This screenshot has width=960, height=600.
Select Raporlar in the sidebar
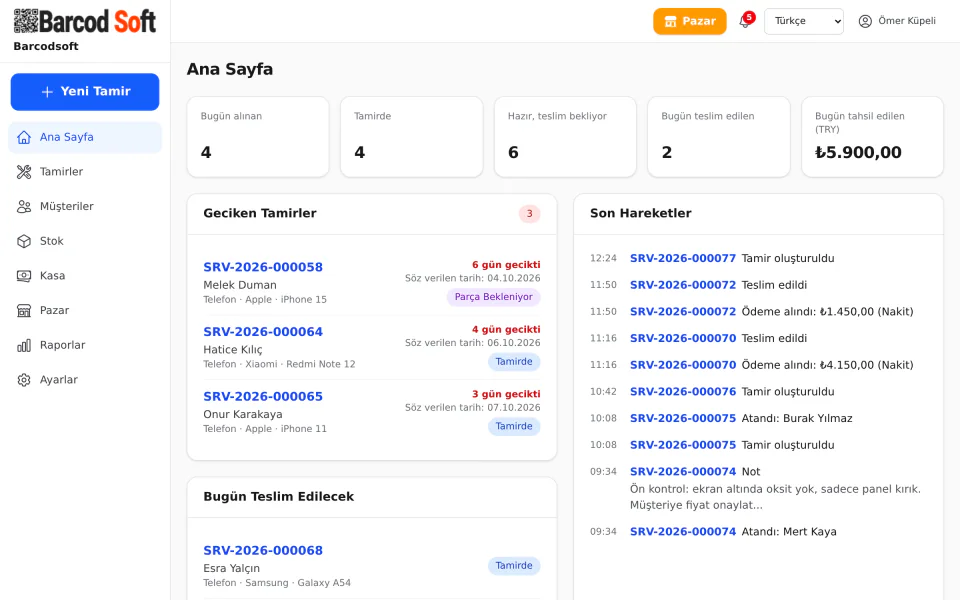[x=85, y=345]
